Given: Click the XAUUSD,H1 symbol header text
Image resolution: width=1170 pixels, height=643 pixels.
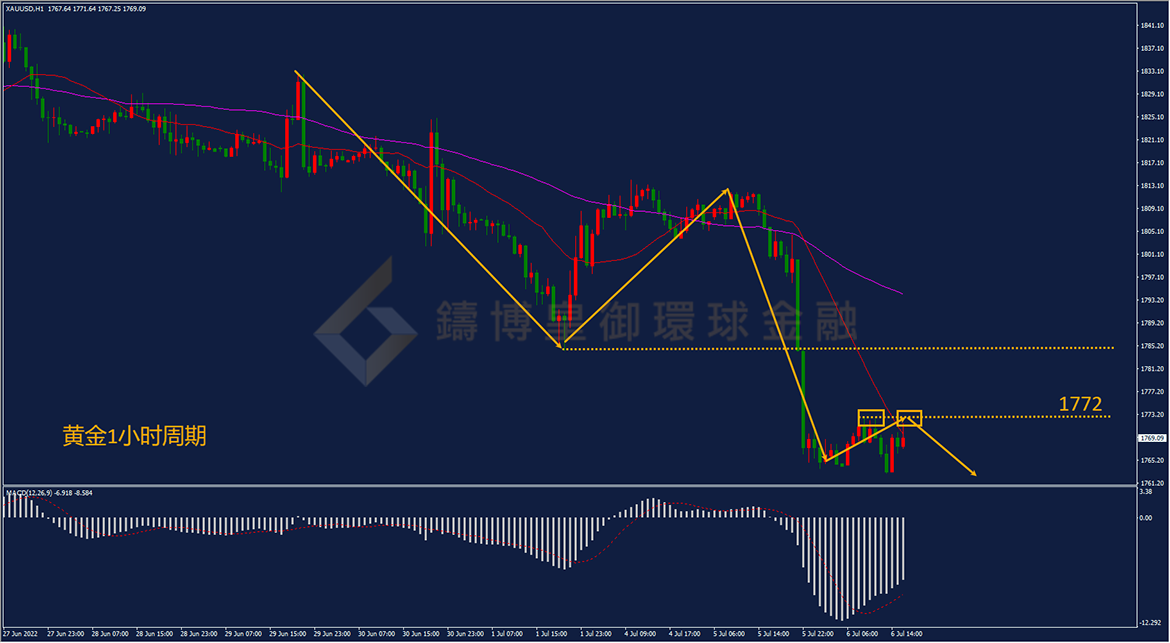Looking at the screenshot, I should [24, 8].
